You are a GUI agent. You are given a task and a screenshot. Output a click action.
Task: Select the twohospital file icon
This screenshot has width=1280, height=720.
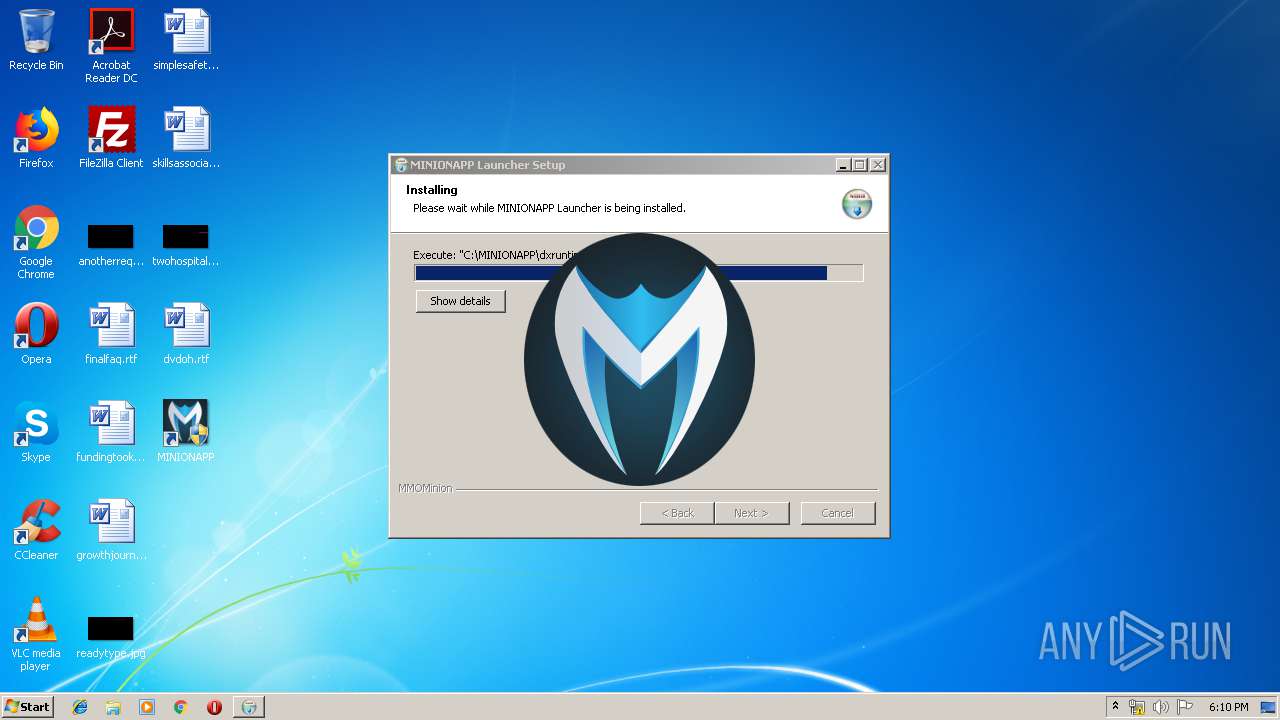coord(186,245)
